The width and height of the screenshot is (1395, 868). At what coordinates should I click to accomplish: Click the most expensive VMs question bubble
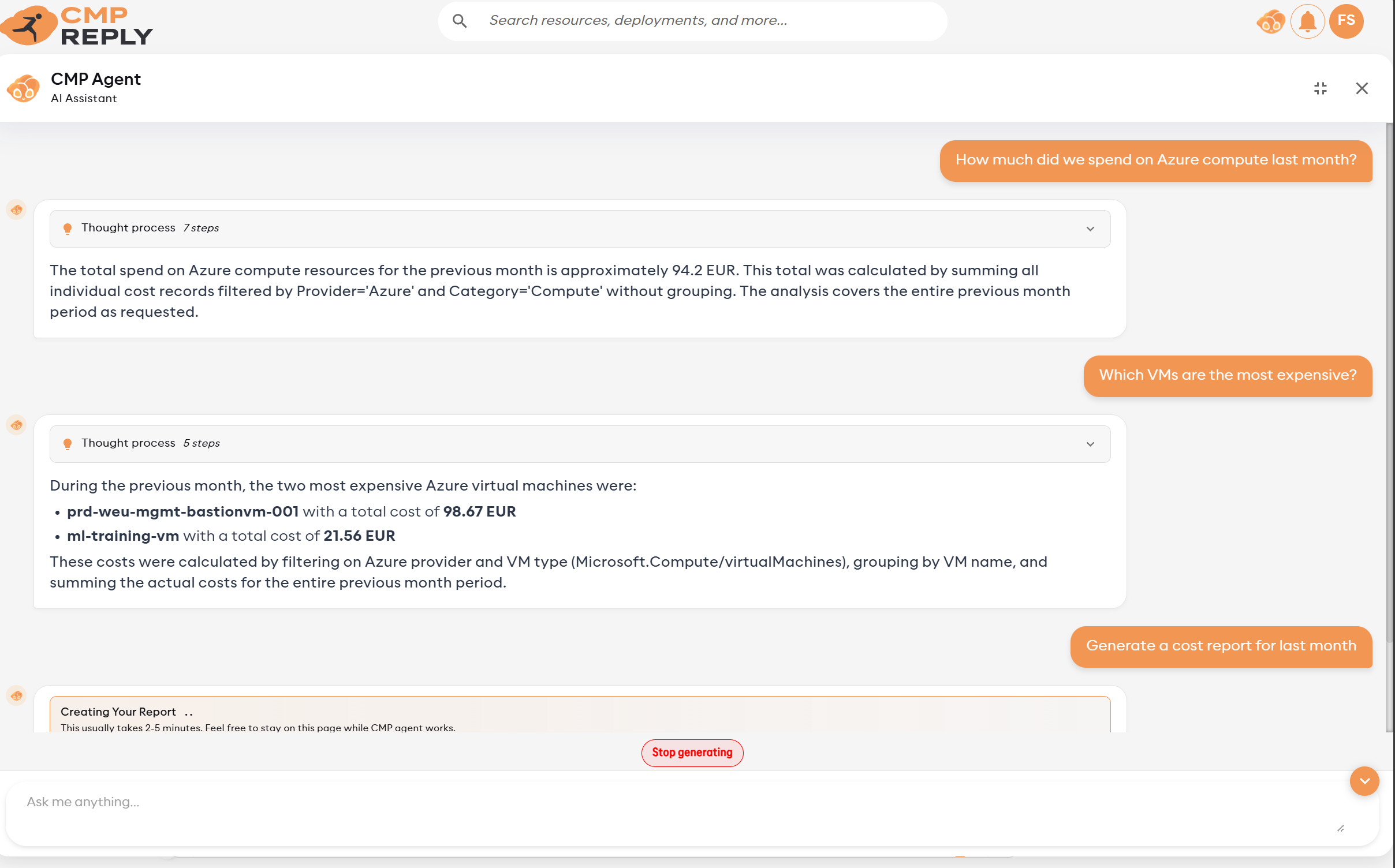pyautogui.click(x=1227, y=376)
